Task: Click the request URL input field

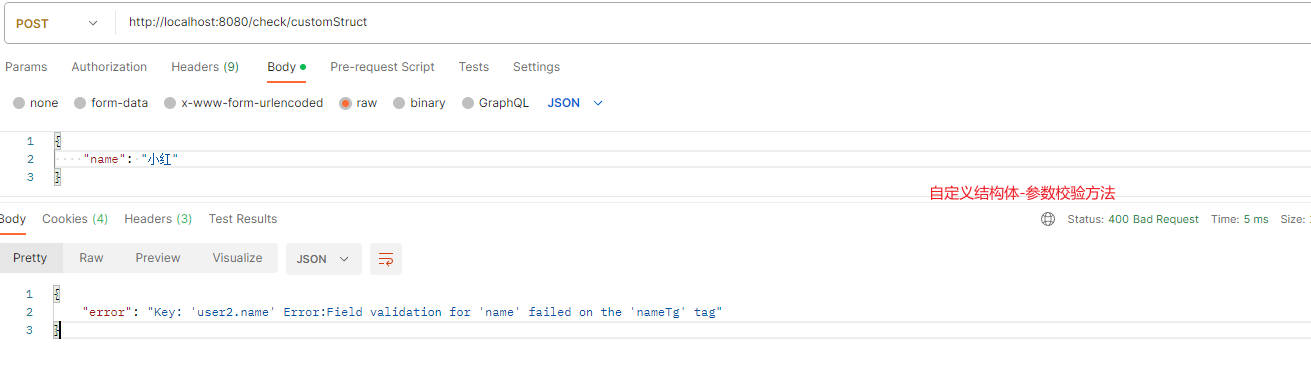Action: coord(713,22)
